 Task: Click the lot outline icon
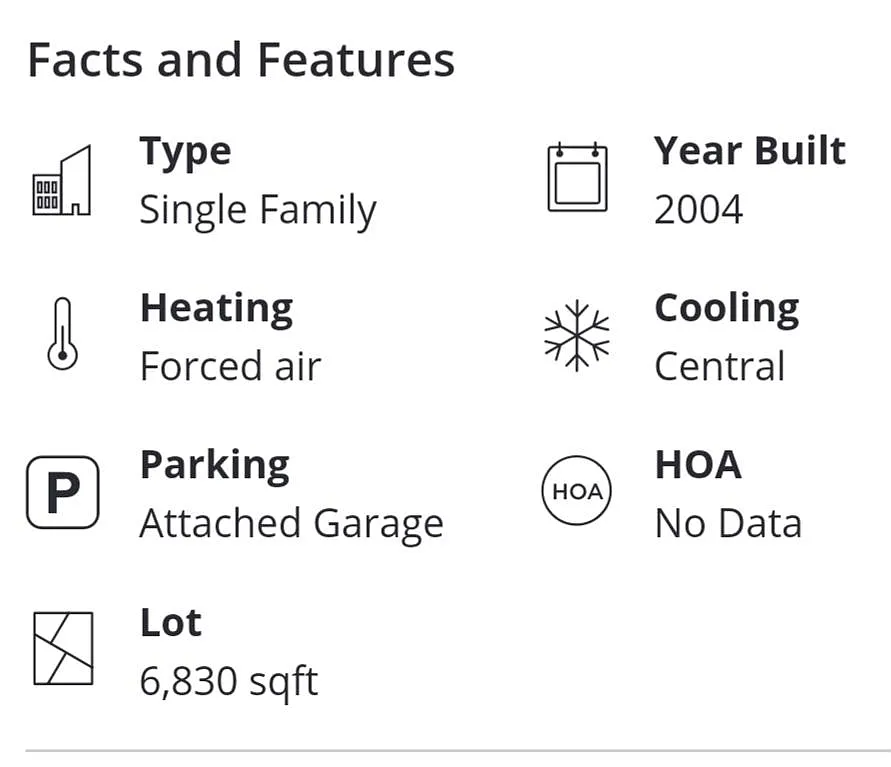pyautogui.click(x=62, y=648)
